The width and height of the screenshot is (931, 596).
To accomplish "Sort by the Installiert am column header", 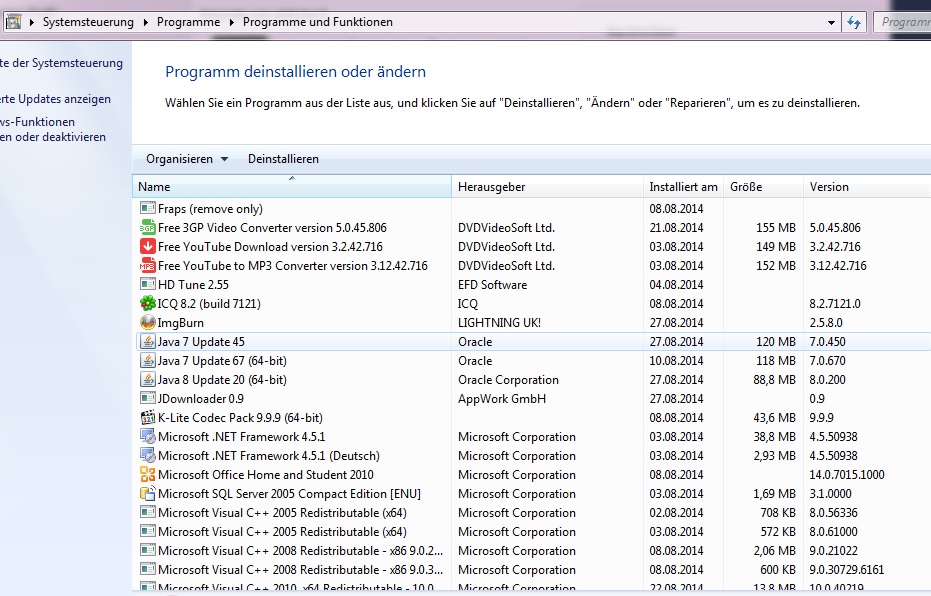I will click(683, 186).
